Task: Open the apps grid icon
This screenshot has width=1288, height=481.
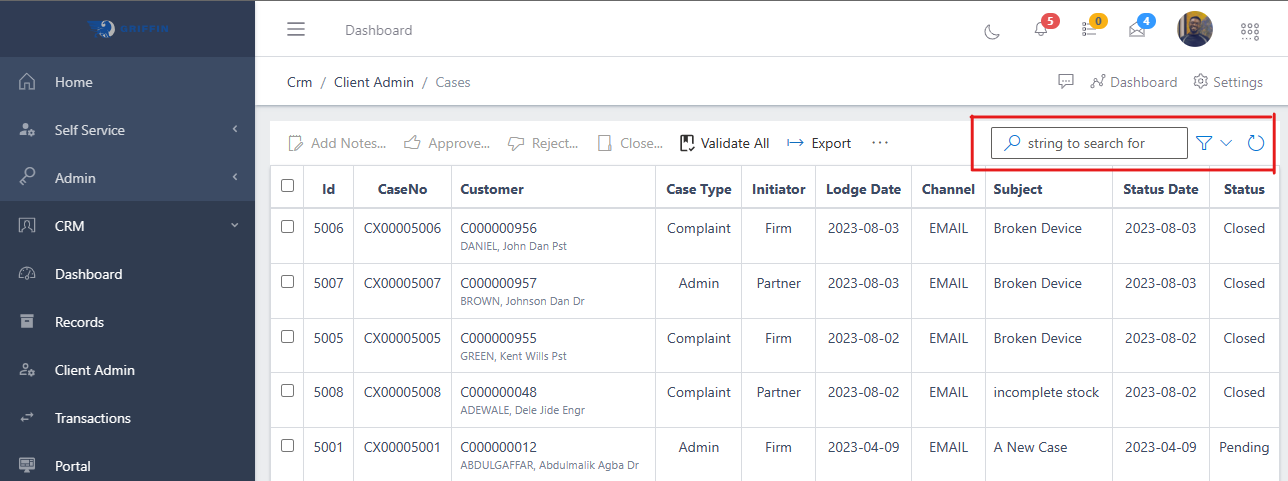Action: (x=1250, y=31)
